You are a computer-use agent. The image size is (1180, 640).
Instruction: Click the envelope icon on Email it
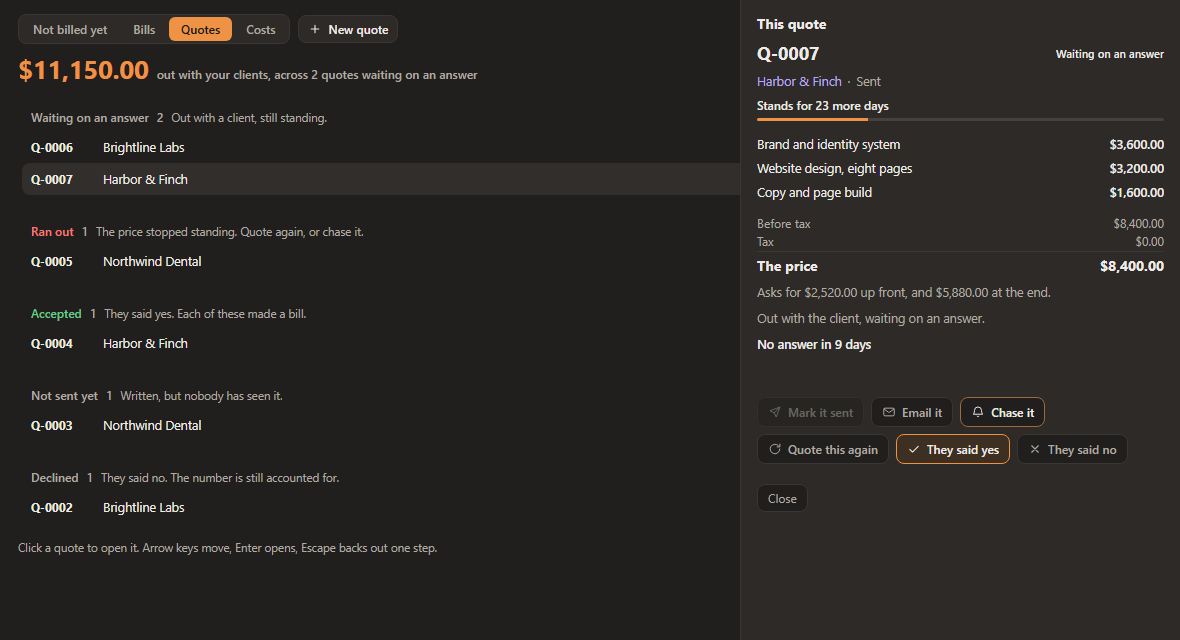[x=889, y=413]
